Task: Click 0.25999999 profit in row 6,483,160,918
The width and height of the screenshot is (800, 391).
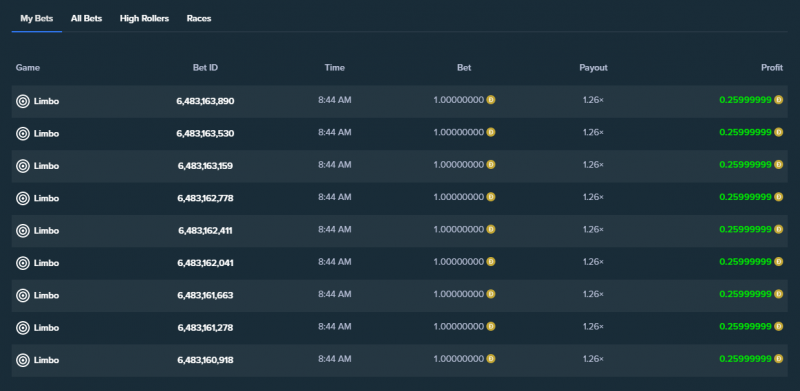Action: [745, 359]
